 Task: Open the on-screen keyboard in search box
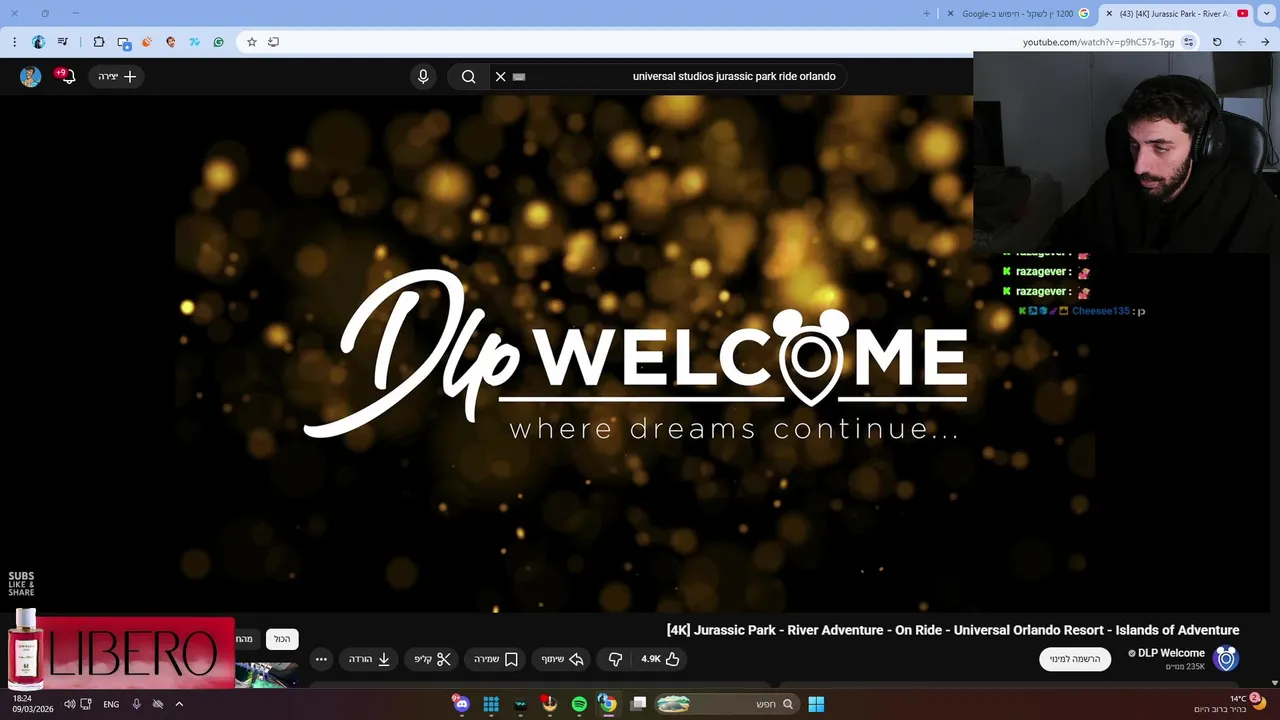point(519,76)
